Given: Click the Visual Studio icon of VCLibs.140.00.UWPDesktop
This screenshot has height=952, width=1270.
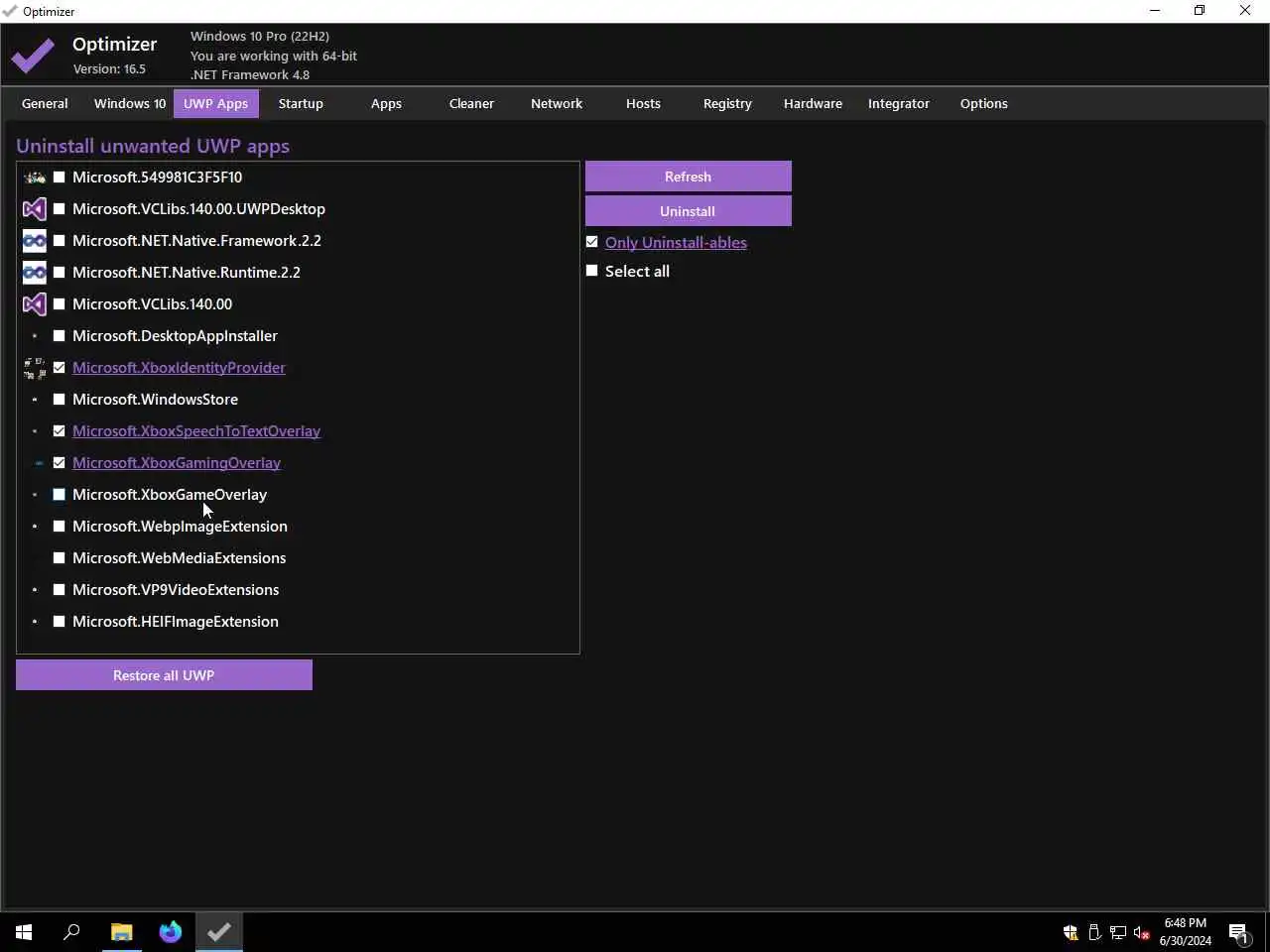Looking at the screenshot, I should pos(35,209).
